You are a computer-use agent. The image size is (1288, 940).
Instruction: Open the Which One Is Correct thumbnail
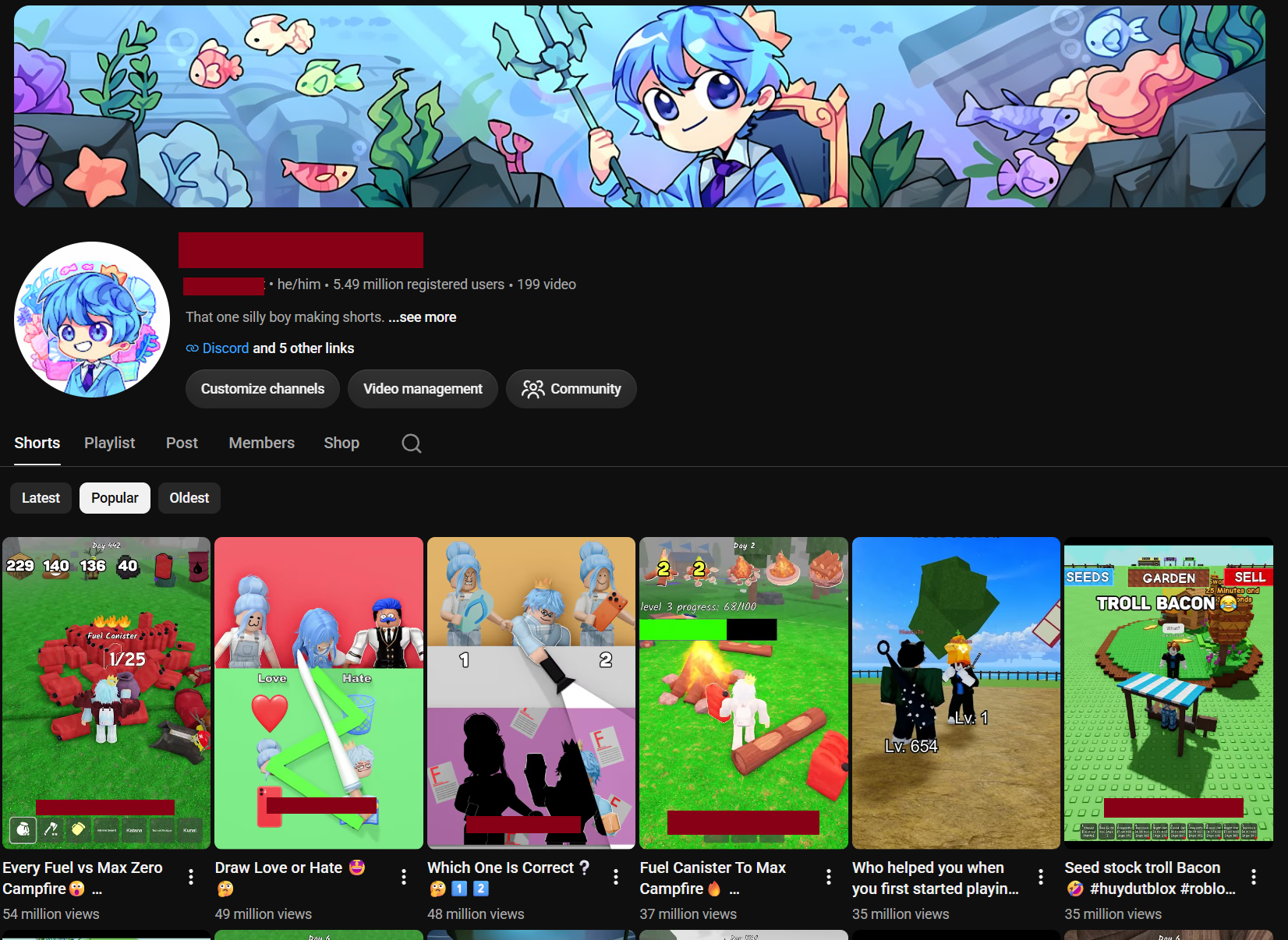[532, 693]
